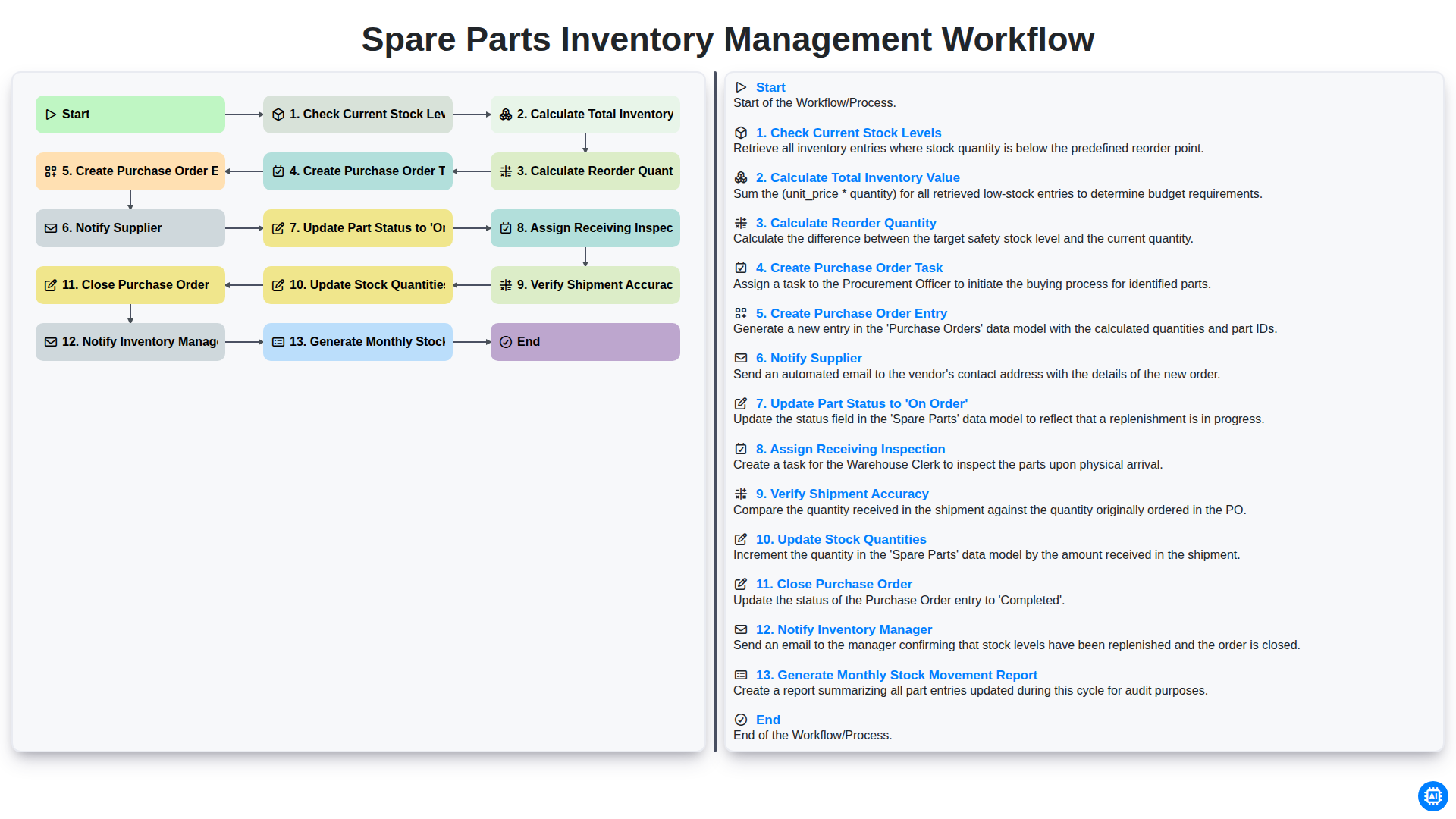
Task: Click the grid icon beside Verify Shipment Accuracy heading
Action: tap(741, 494)
